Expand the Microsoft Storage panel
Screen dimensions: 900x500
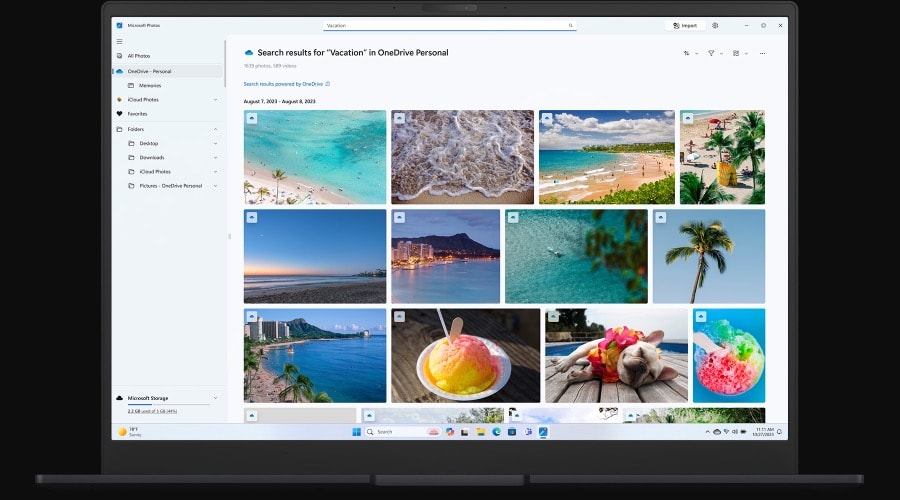point(215,398)
